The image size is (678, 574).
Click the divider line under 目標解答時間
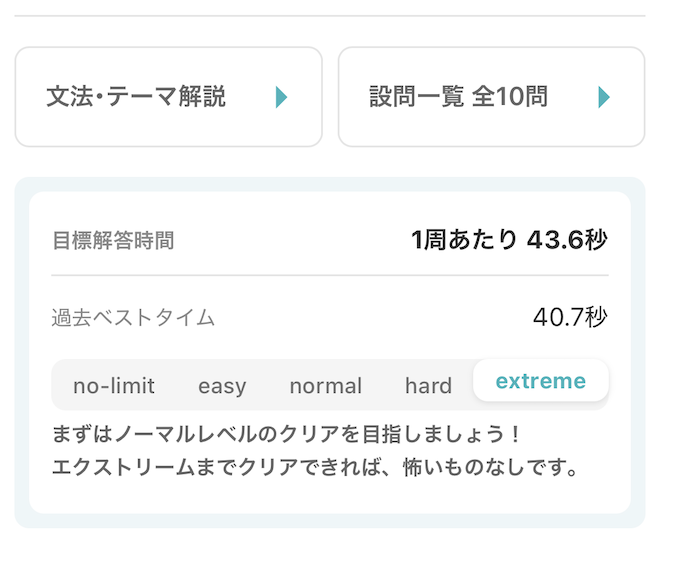[x=330, y=275]
